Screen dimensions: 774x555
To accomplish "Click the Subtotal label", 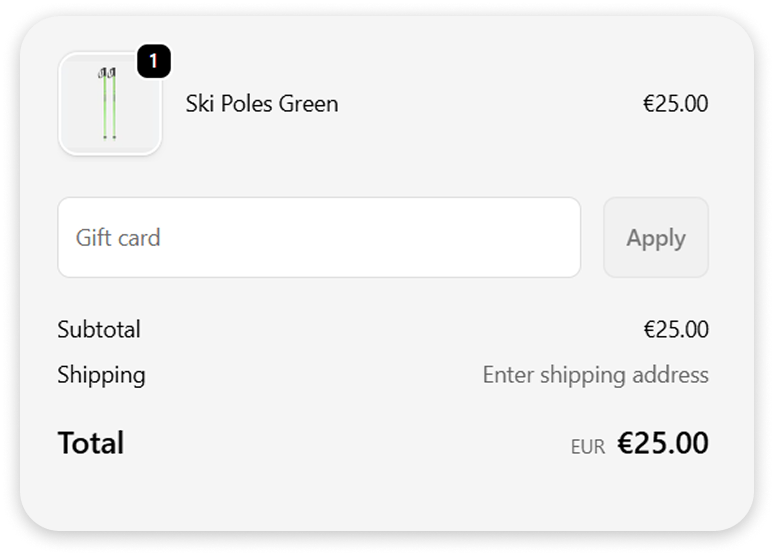I will click(99, 330).
